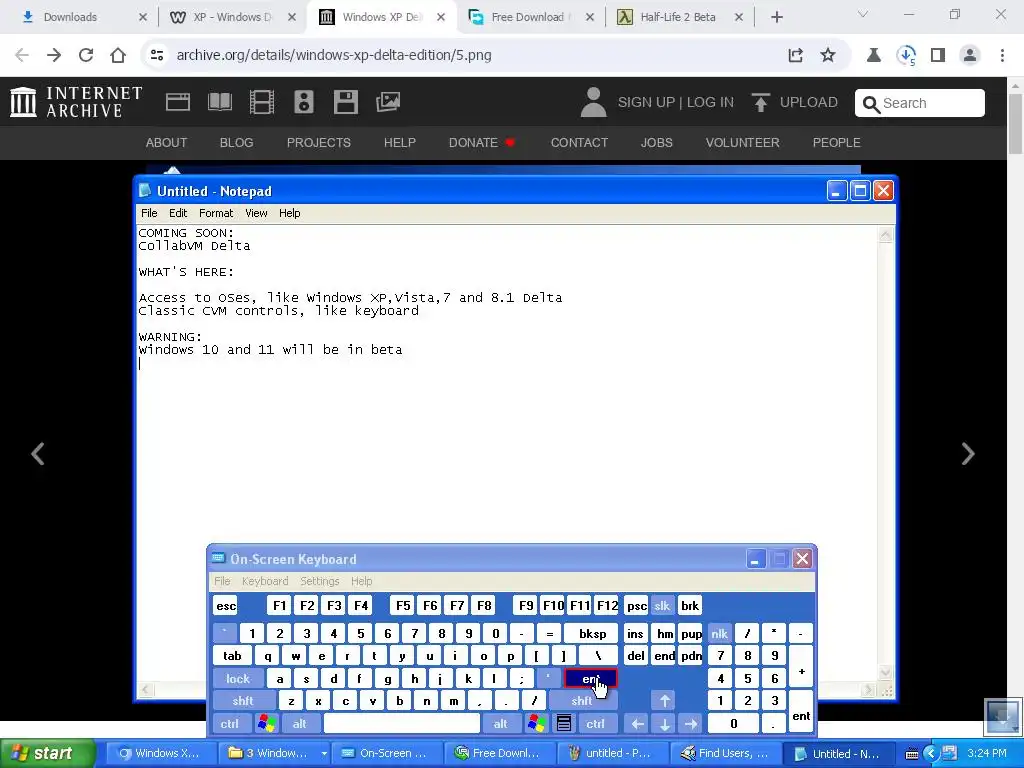The image size is (1024, 768).
Task: Open the Notepad File menu
Action: click(x=149, y=213)
